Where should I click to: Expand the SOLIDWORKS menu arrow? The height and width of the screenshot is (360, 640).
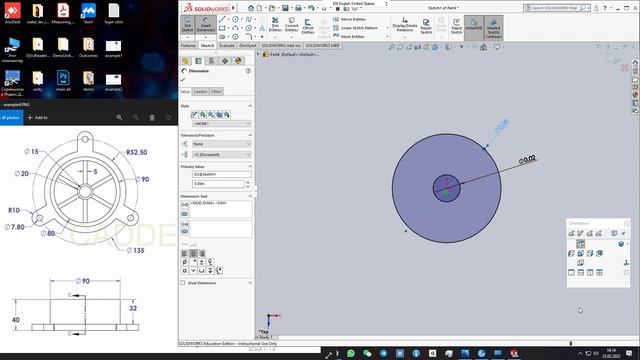coord(233,8)
